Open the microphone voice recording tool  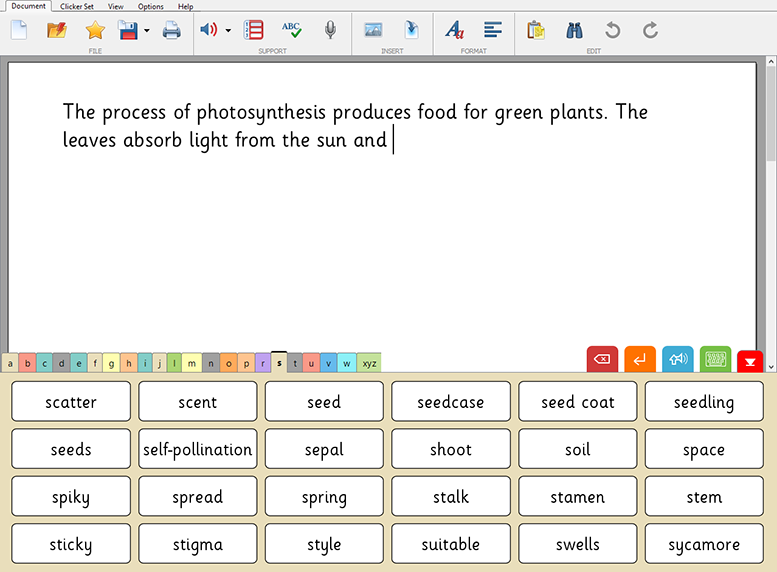coord(330,30)
